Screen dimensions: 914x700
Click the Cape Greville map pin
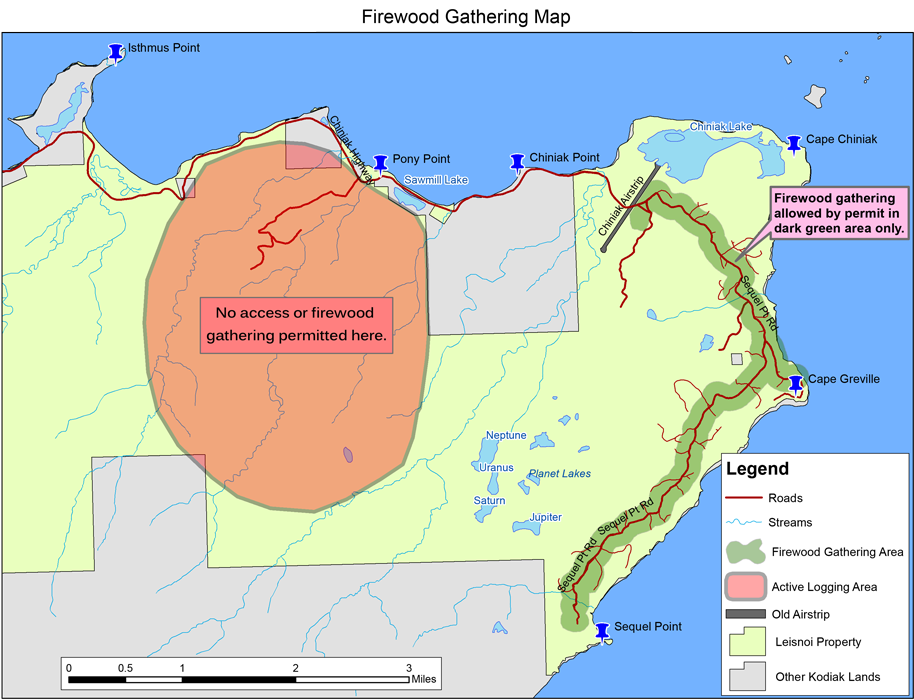pos(796,383)
